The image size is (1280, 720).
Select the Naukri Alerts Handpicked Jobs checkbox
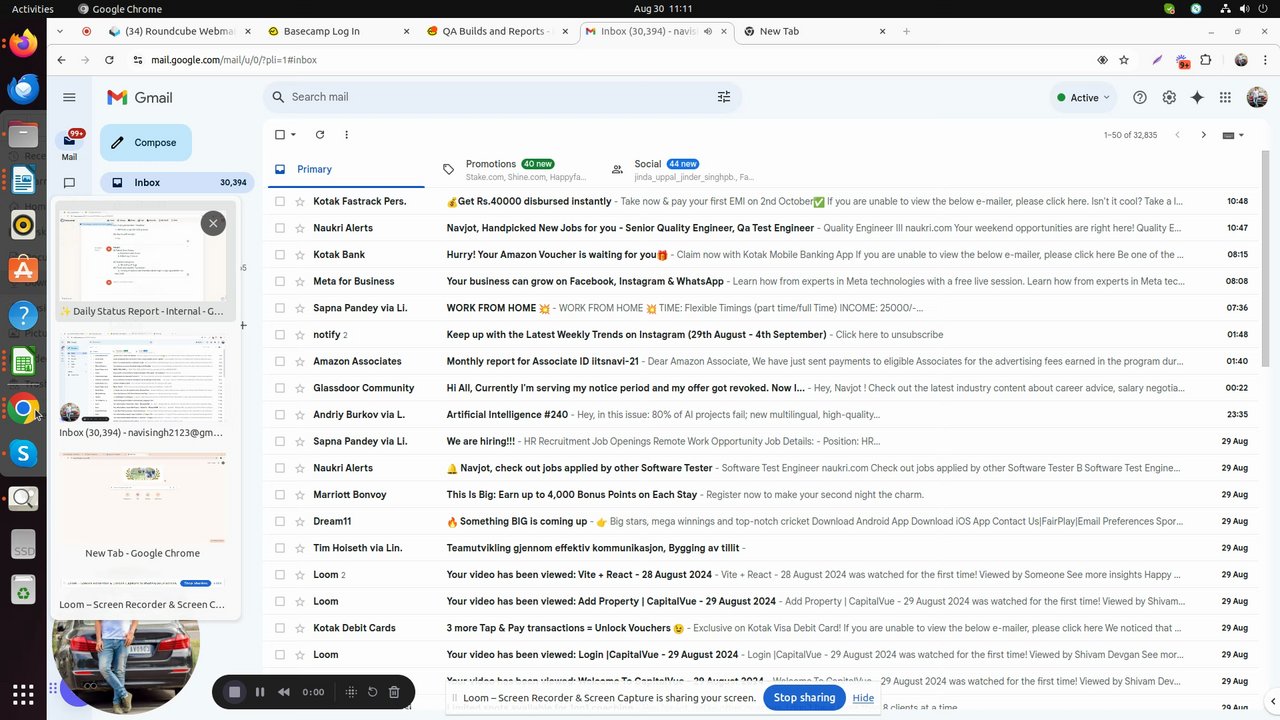tap(280, 228)
